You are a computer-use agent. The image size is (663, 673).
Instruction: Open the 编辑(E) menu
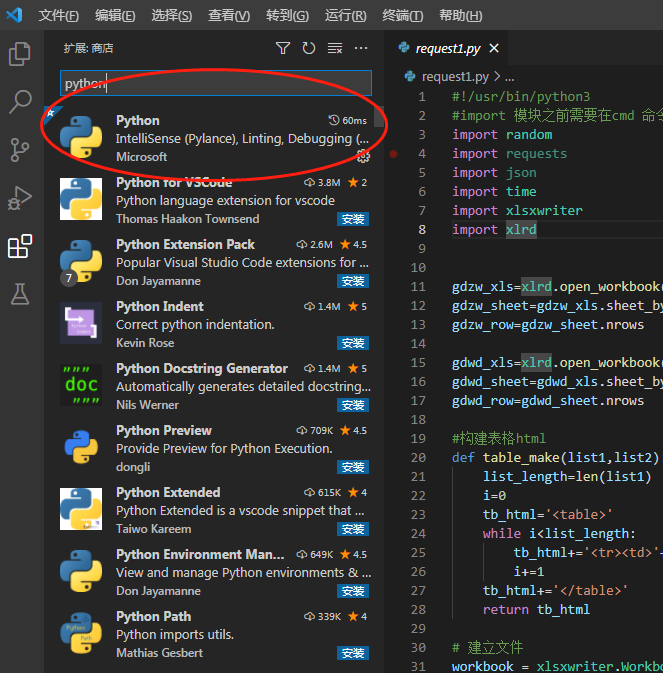coord(115,15)
